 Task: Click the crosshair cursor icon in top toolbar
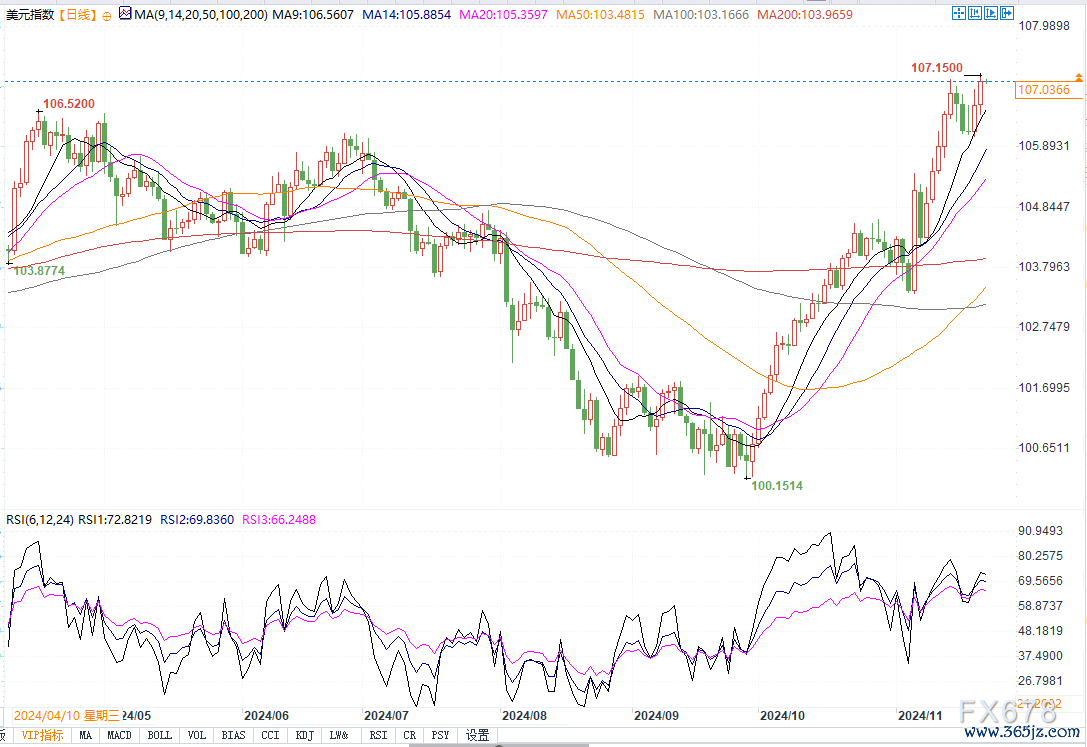click(959, 13)
